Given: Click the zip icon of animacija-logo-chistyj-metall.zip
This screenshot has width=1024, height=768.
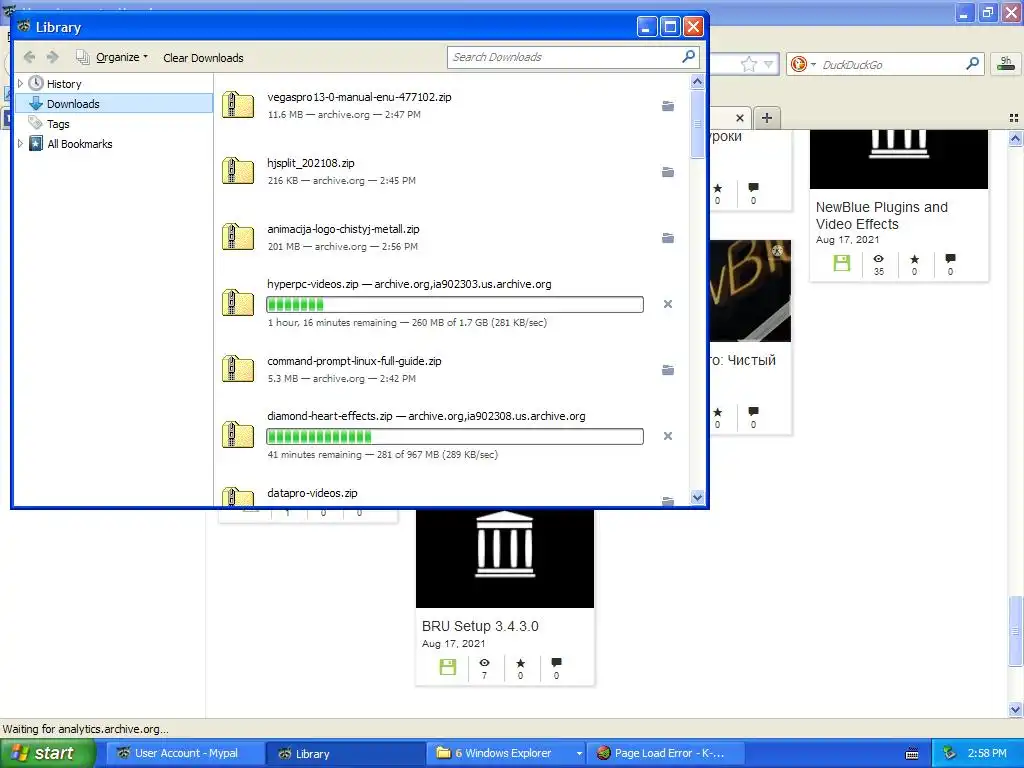Looking at the screenshot, I should 238,237.
